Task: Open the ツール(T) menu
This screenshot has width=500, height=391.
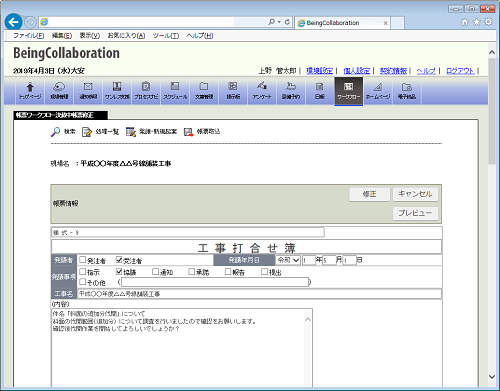Action: click(166, 36)
